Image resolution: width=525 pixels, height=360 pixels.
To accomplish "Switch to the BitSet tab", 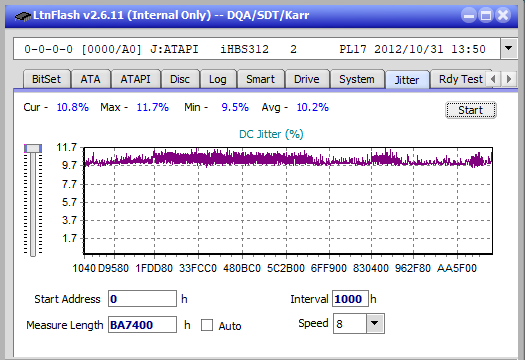I will pos(47,79).
